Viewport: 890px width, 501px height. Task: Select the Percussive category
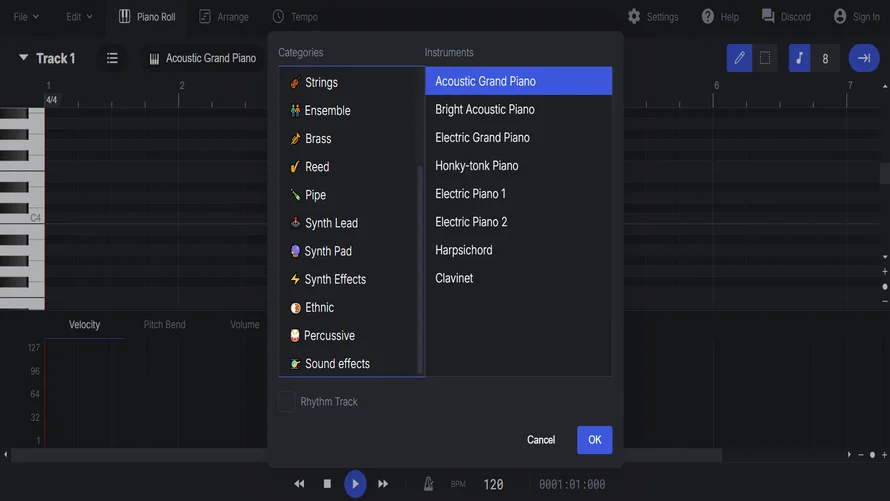pyautogui.click(x=351, y=335)
